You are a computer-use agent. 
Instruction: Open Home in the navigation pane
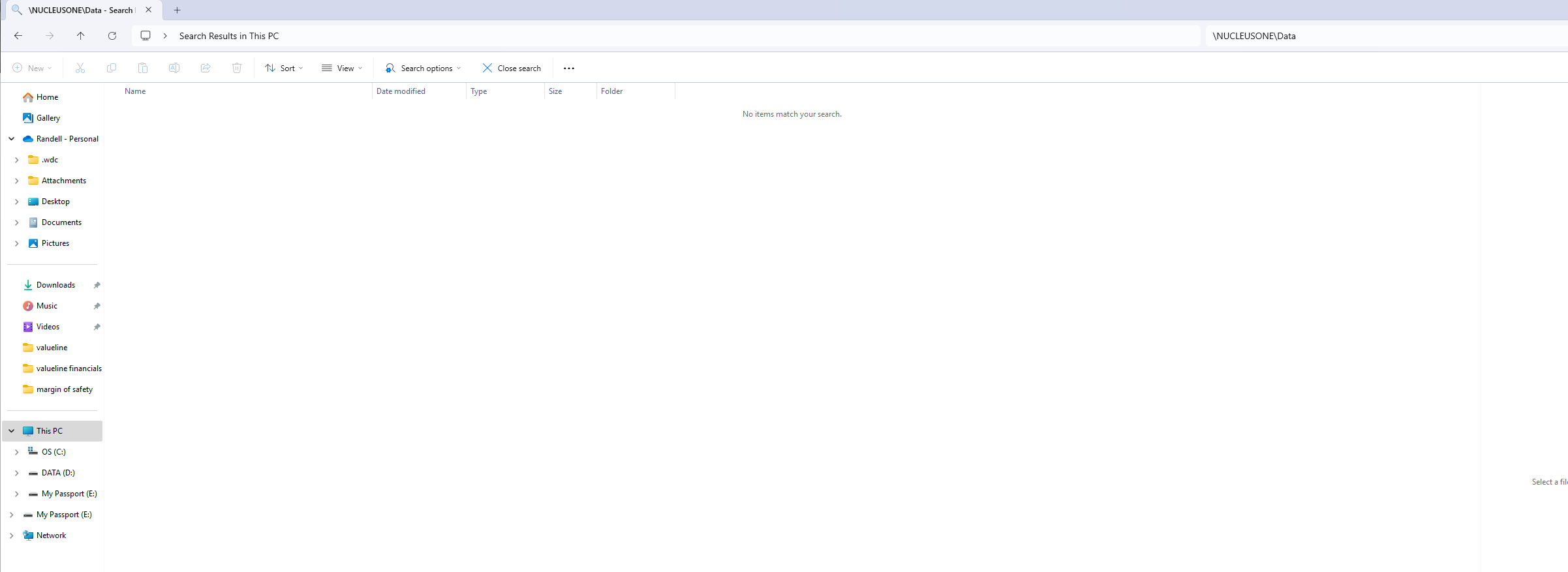point(47,97)
